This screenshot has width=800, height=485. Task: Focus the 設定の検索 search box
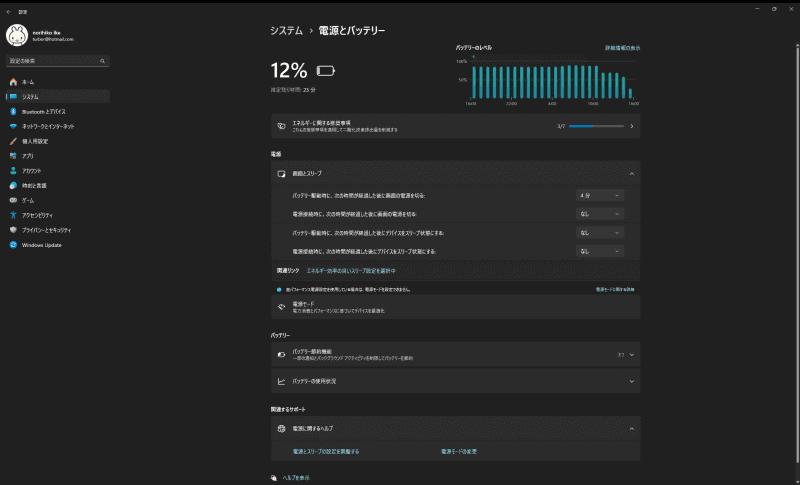tap(58, 61)
